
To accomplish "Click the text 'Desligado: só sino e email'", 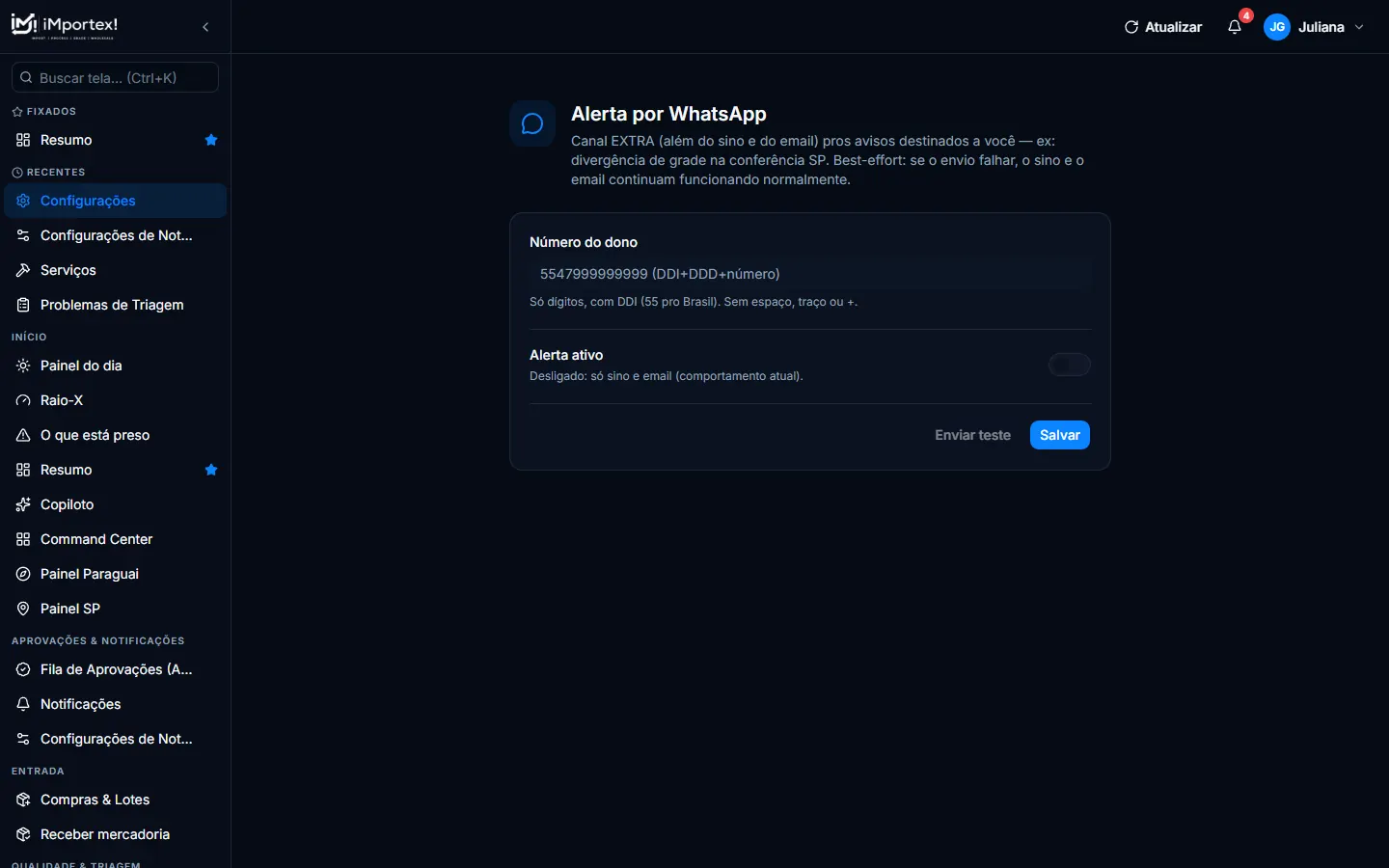I will click(x=667, y=376).
